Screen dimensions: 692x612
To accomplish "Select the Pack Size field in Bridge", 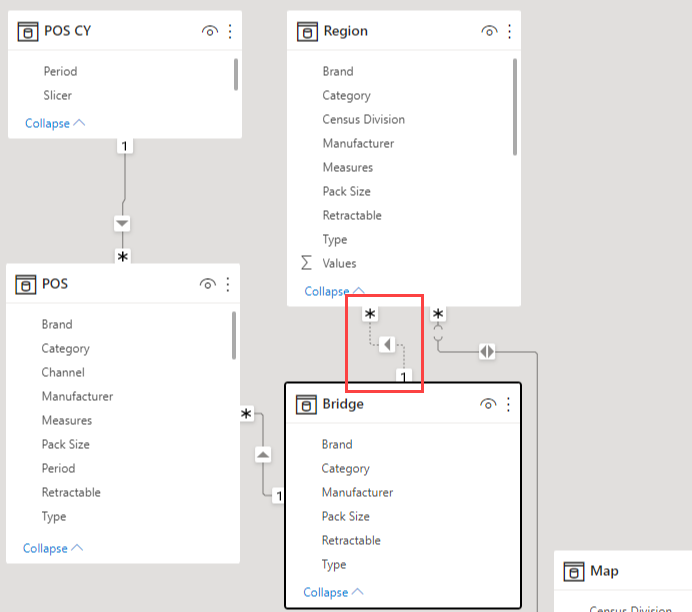I will (x=346, y=516).
